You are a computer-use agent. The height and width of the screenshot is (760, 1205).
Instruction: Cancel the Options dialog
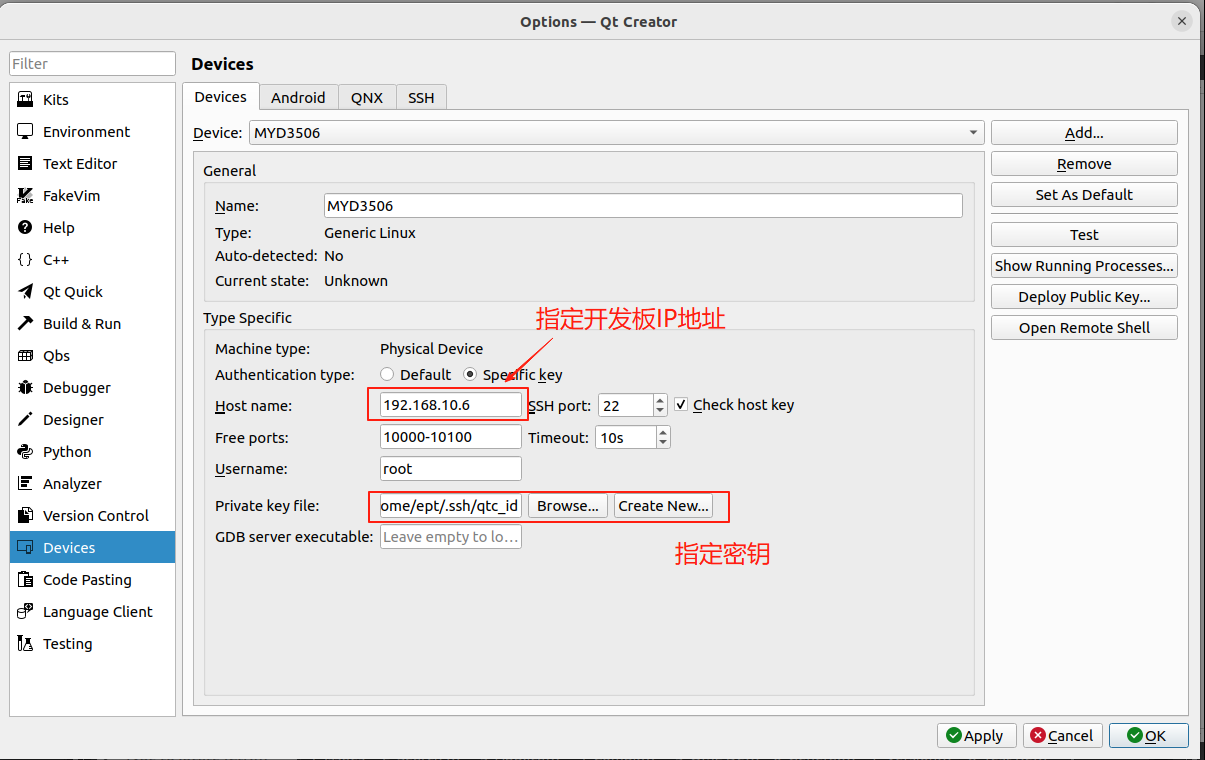(1062, 735)
